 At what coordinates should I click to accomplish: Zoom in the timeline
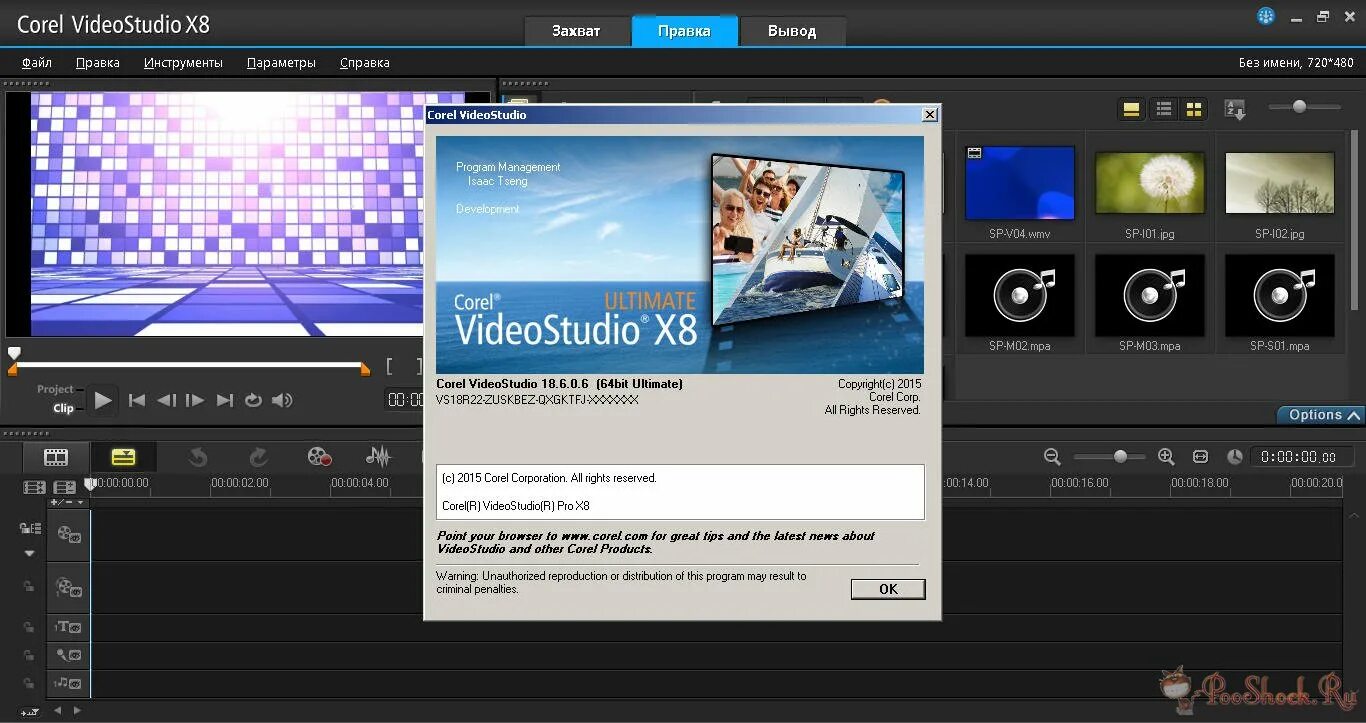(x=1166, y=456)
